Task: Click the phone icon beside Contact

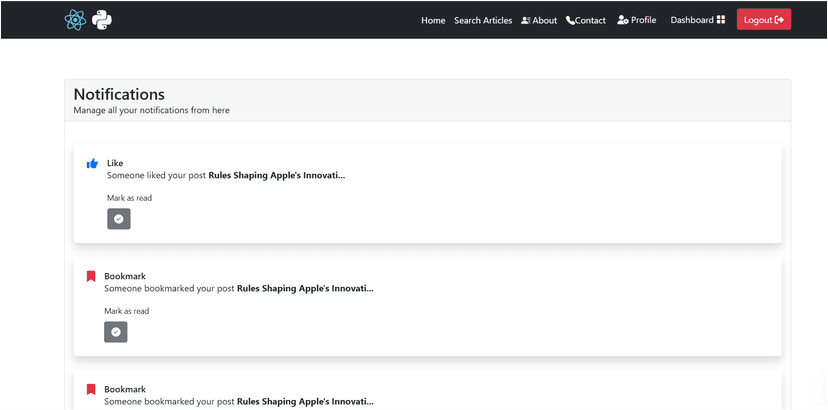Action: coord(570,20)
